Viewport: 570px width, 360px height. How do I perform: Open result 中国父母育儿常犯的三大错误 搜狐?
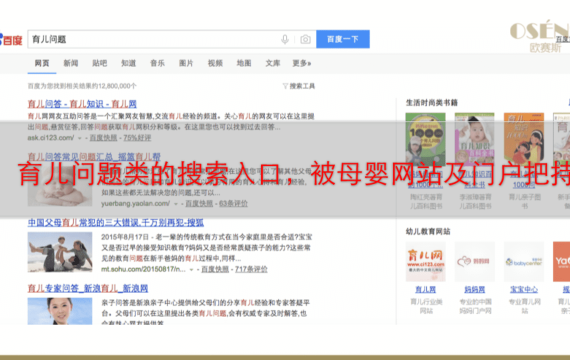tap(116, 223)
